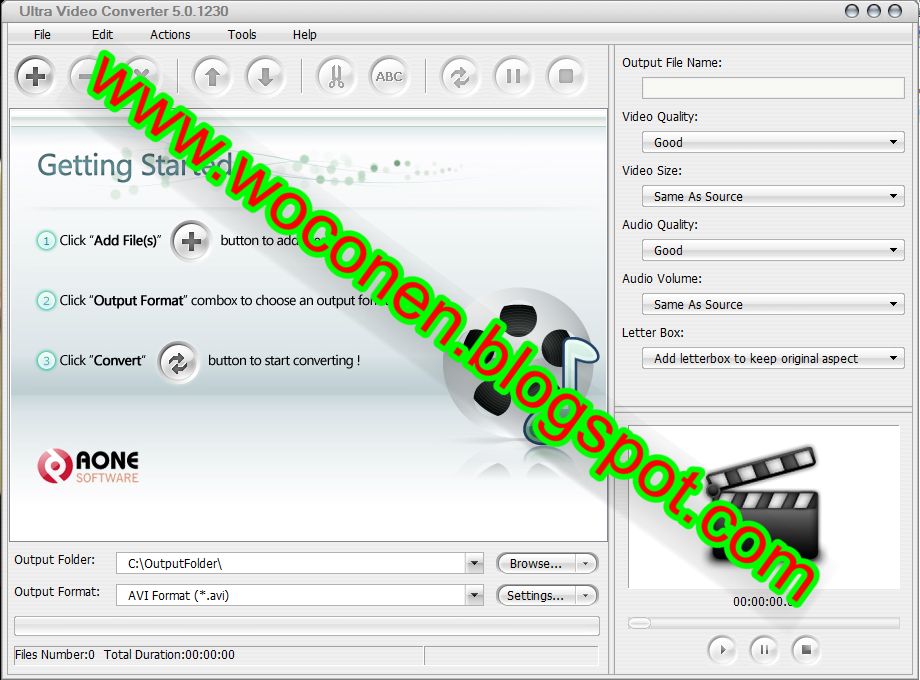This screenshot has width=920, height=680.
Task: Close the Ultra Video Converter window
Action: [x=895, y=11]
